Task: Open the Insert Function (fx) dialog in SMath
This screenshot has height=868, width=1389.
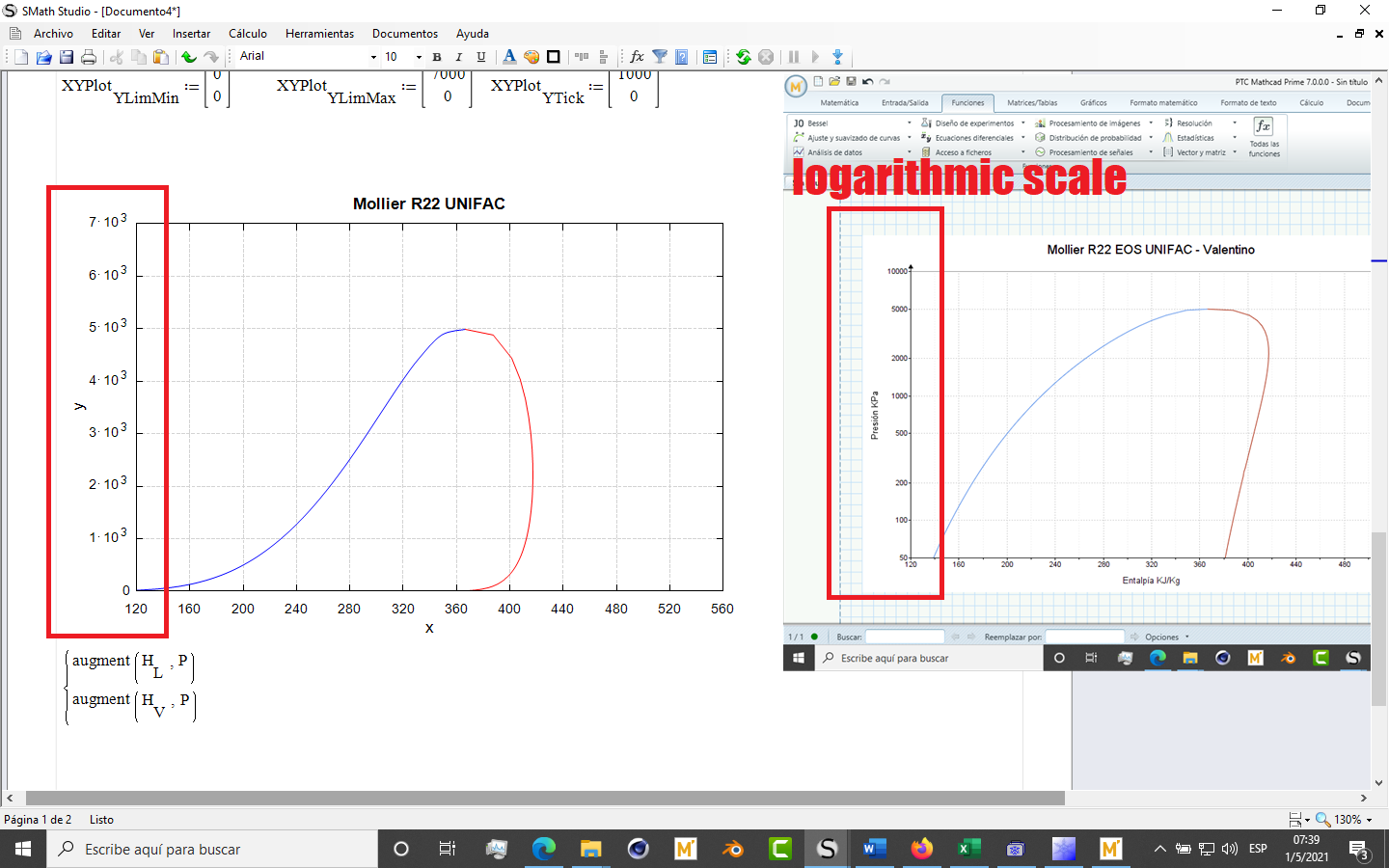Action: pos(636,57)
